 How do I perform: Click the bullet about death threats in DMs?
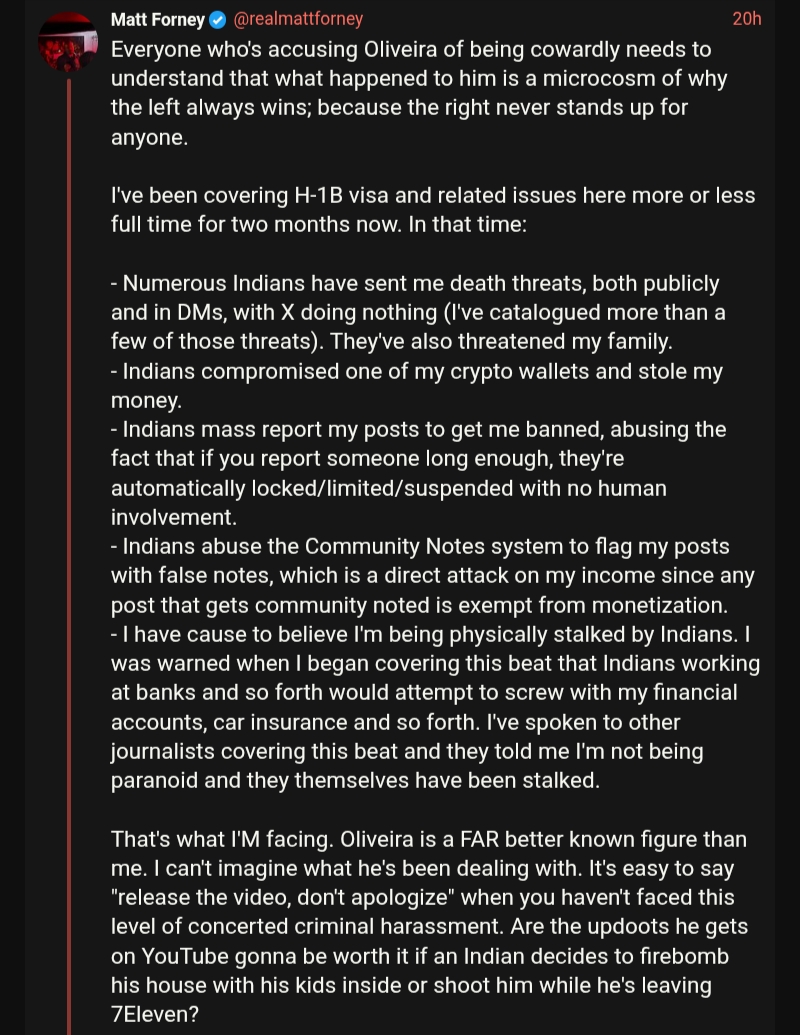pyautogui.click(x=418, y=312)
